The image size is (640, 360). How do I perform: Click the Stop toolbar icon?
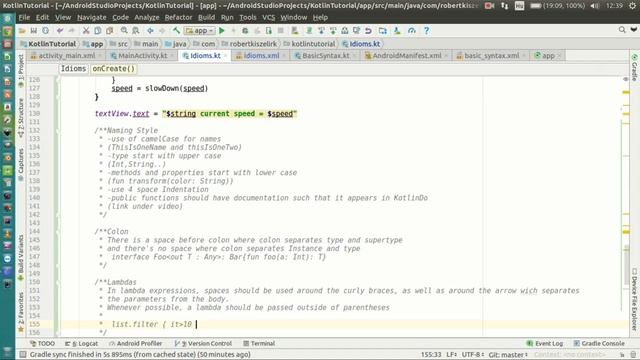(280, 31)
